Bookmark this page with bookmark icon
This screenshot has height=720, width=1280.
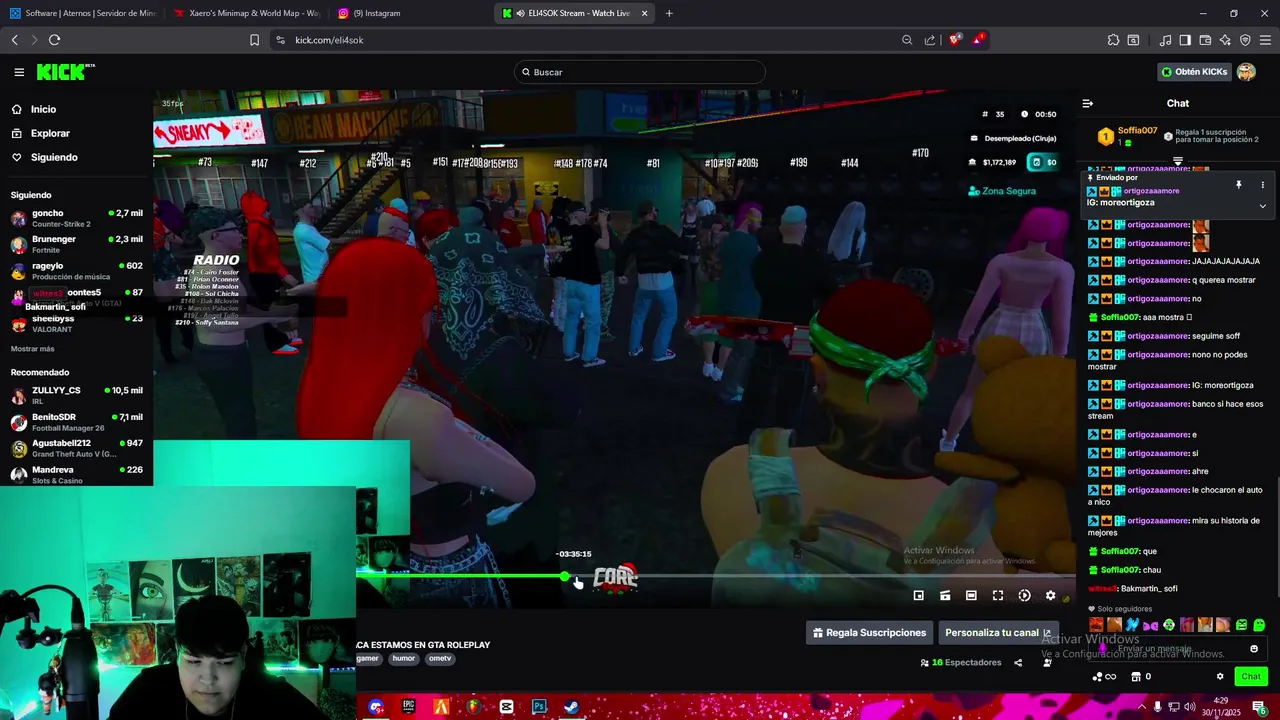(x=254, y=40)
